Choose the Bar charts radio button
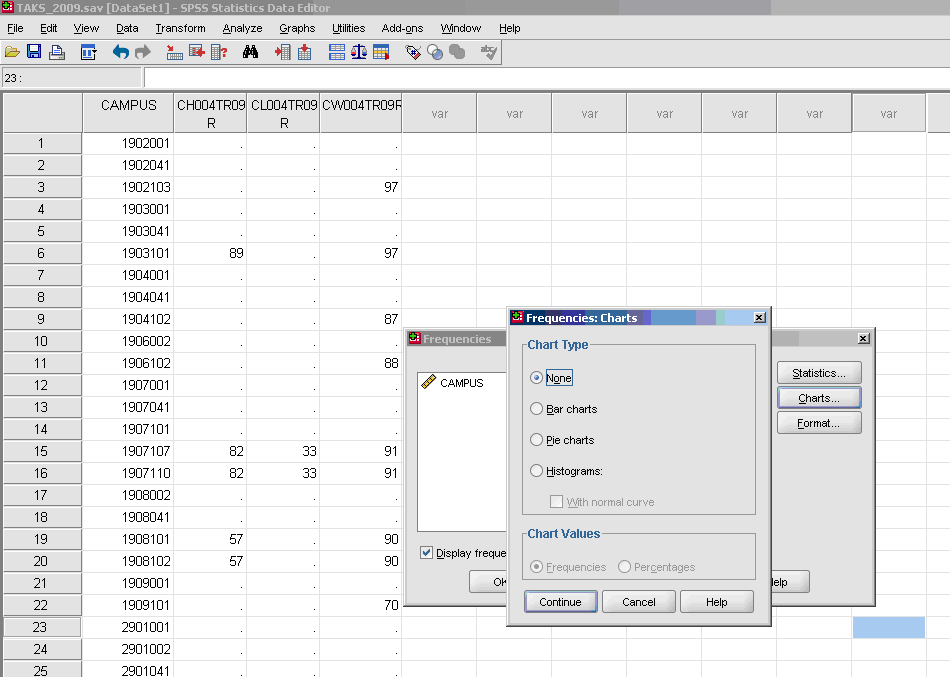The width and height of the screenshot is (950, 677). tap(538, 409)
